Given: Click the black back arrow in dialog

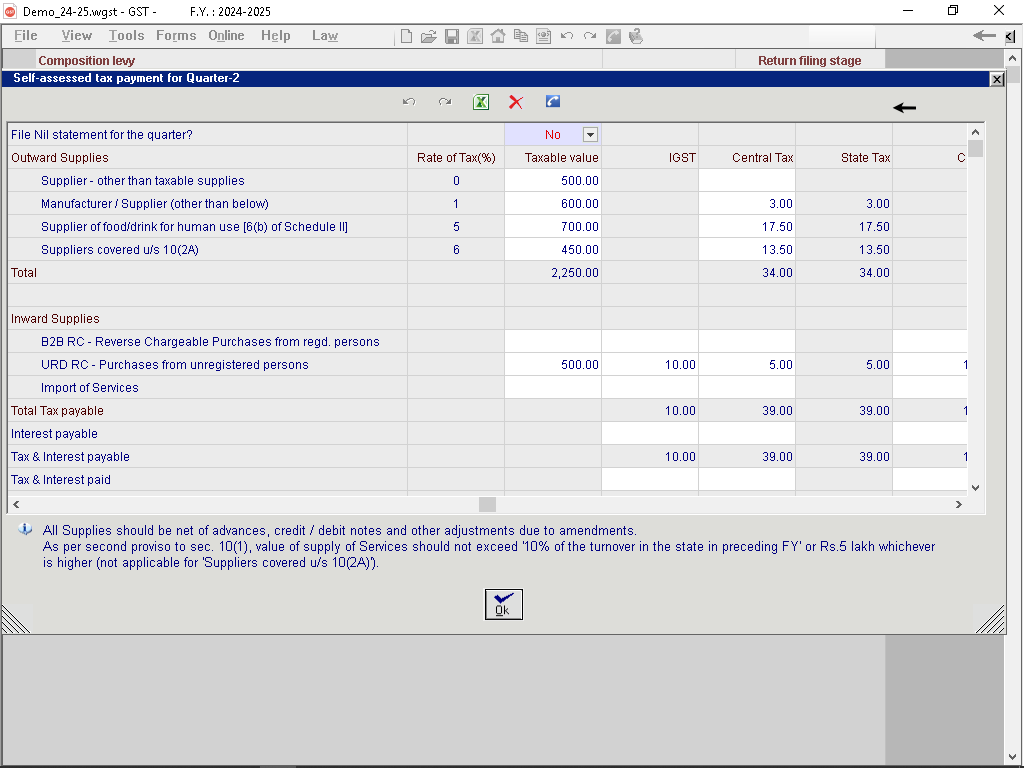Looking at the screenshot, I should 904,108.
